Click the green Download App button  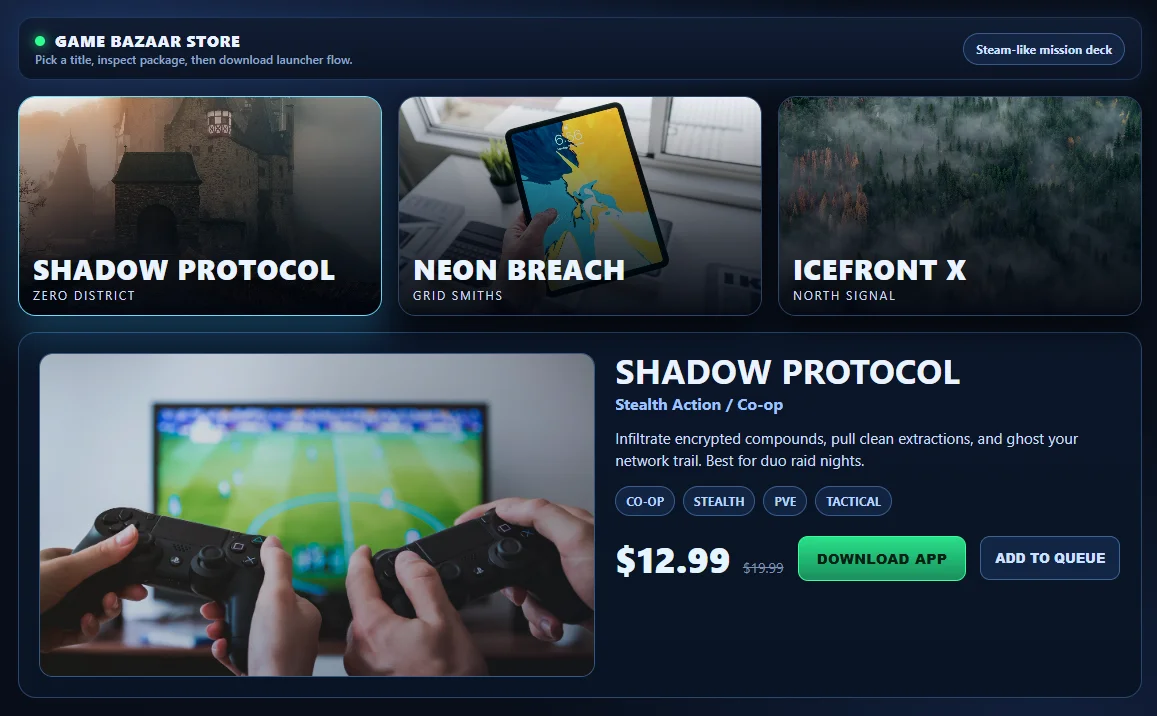882,559
